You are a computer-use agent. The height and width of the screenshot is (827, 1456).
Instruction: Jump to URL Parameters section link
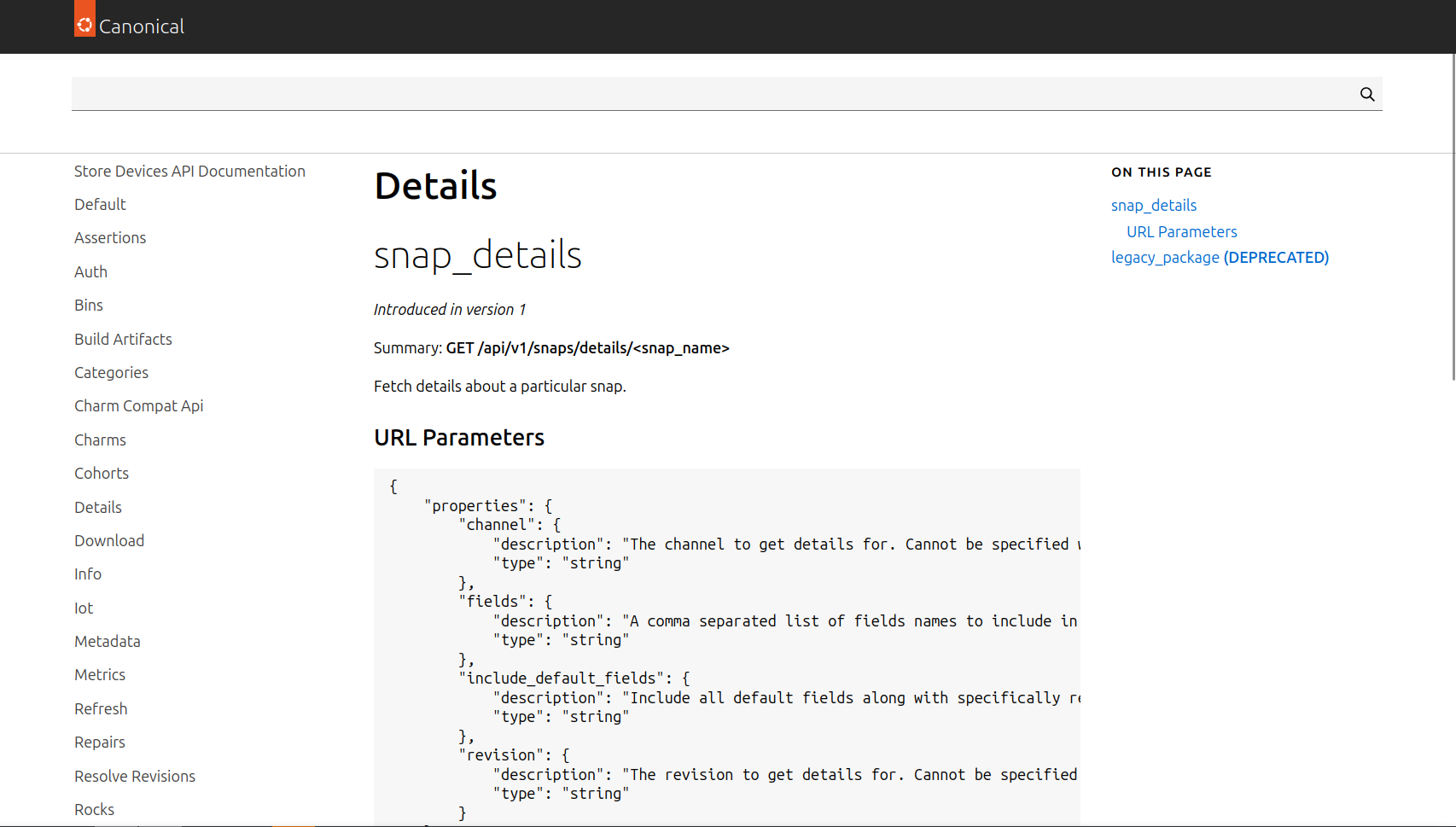1181,232
